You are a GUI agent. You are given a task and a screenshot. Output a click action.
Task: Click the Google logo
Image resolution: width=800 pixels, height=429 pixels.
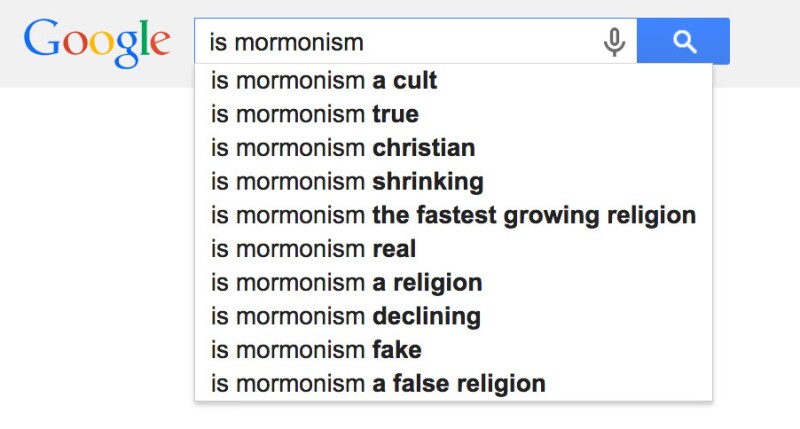pyautogui.click(x=97, y=42)
